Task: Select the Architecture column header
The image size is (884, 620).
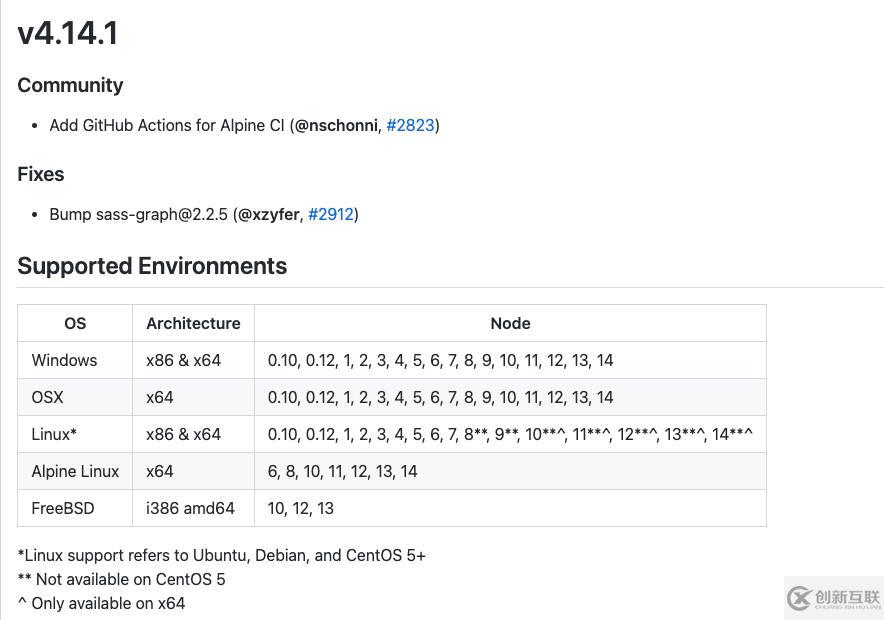Action: pyautogui.click(x=193, y=323)
